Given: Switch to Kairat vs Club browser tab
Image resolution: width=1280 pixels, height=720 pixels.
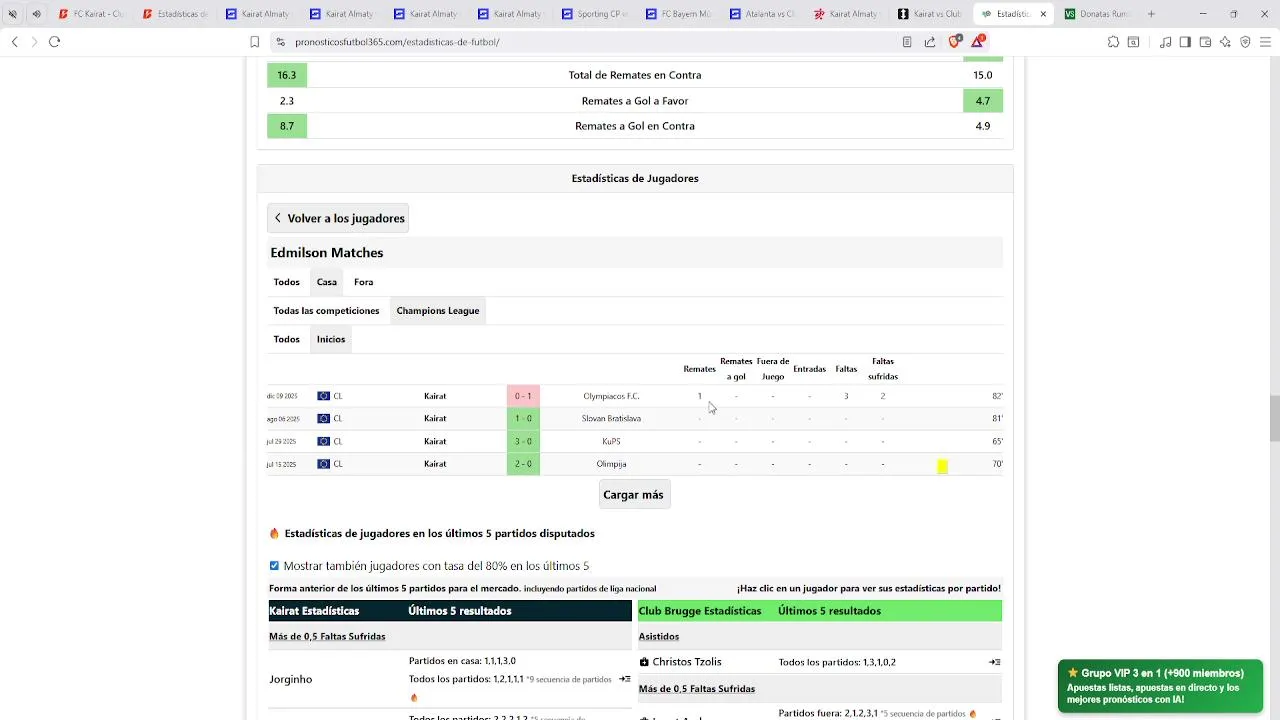Looking at the screenshot, I should pyautogui.click(x=930, y=14).
